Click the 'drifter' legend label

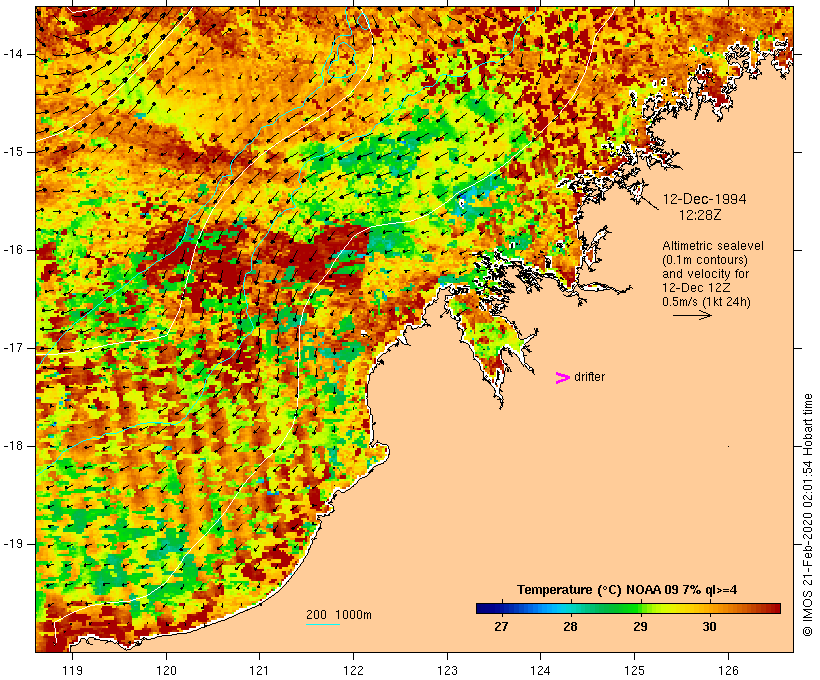[x=589, y=377]
